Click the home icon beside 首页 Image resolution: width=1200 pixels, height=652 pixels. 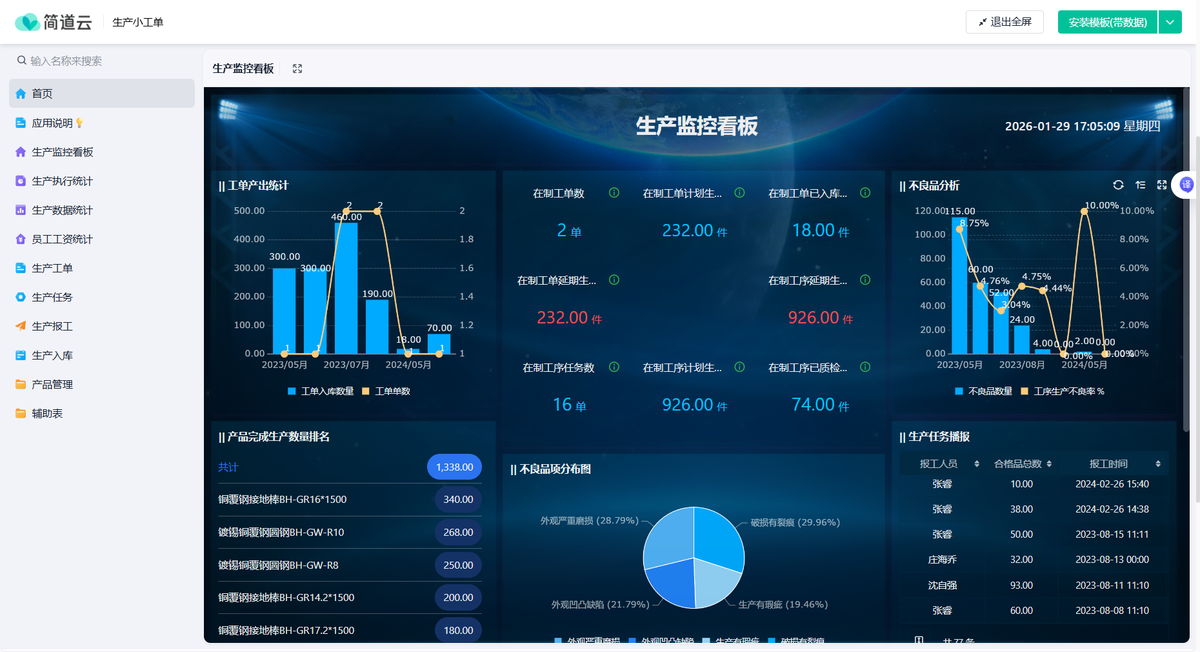pyautogui.click(x=21, y=93)
